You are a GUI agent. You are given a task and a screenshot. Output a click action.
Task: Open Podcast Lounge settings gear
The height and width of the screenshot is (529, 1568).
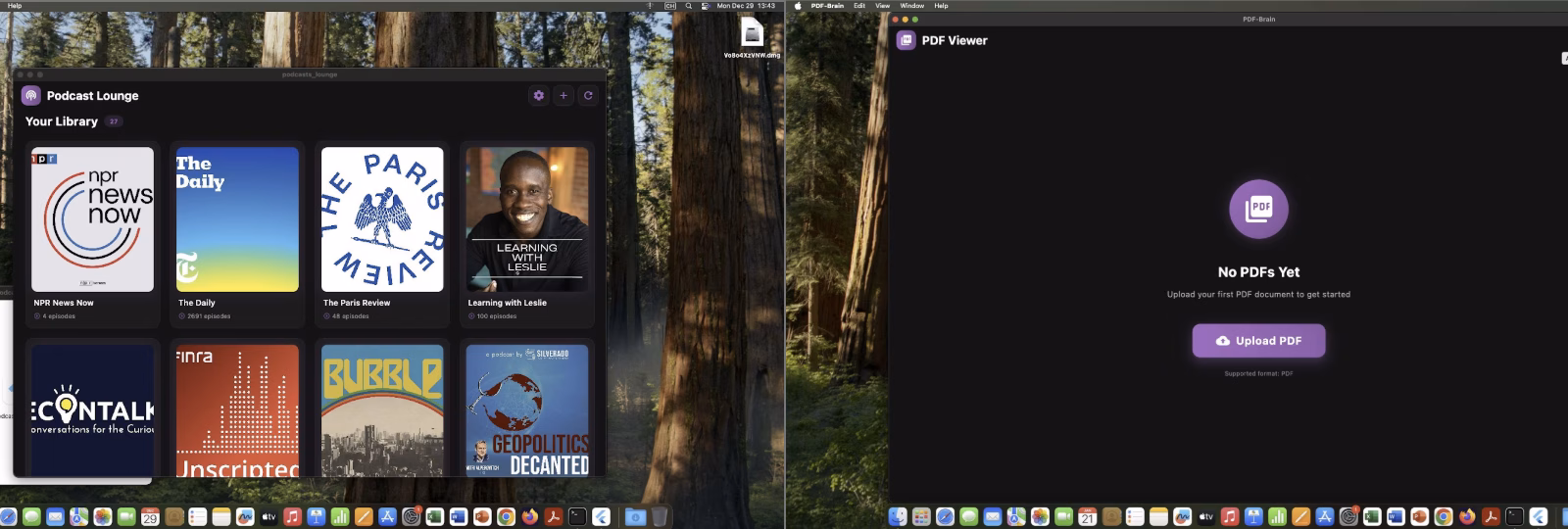[x=538, y=95]
